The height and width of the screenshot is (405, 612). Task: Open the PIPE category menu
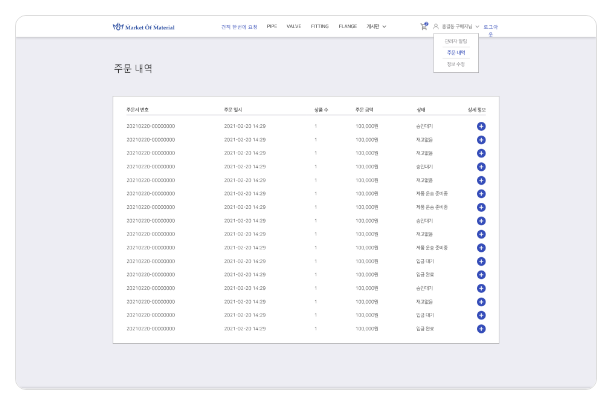(272, 26)
